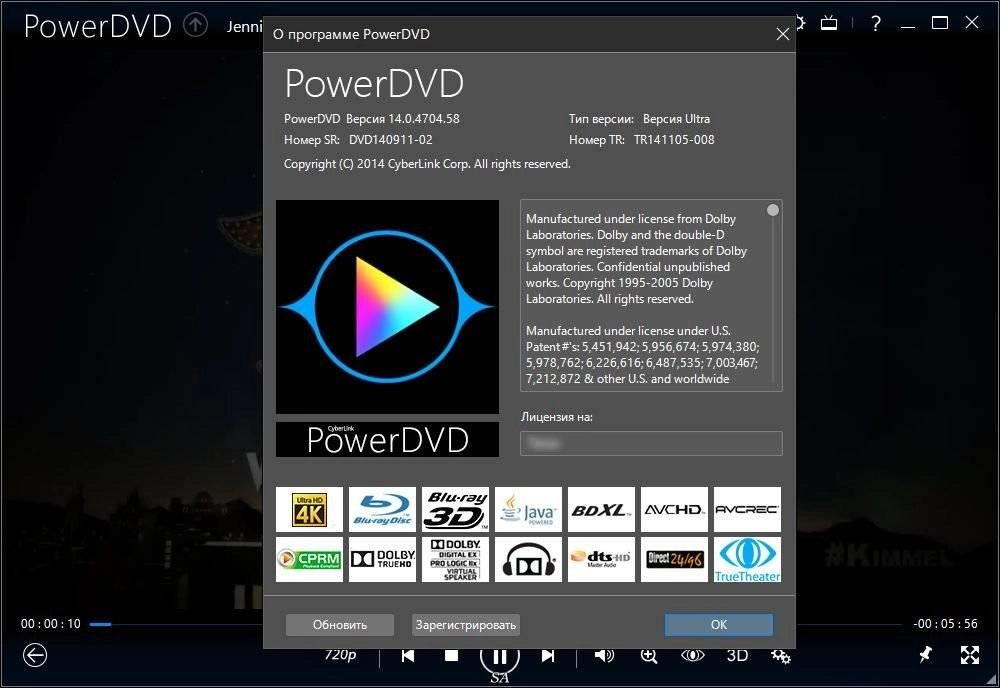The image size is (1000, 688).
Task: Close the О программе PowerDVD dialog
Action: click(x=783, y=34)
